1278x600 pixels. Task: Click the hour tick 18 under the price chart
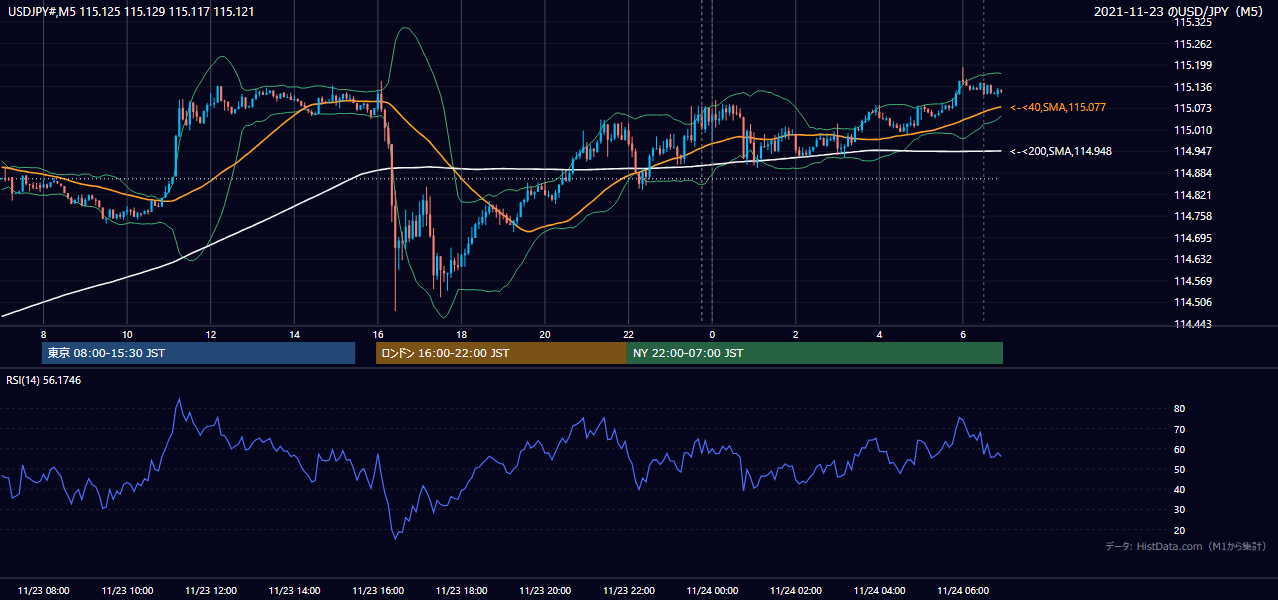pos(461,334)
